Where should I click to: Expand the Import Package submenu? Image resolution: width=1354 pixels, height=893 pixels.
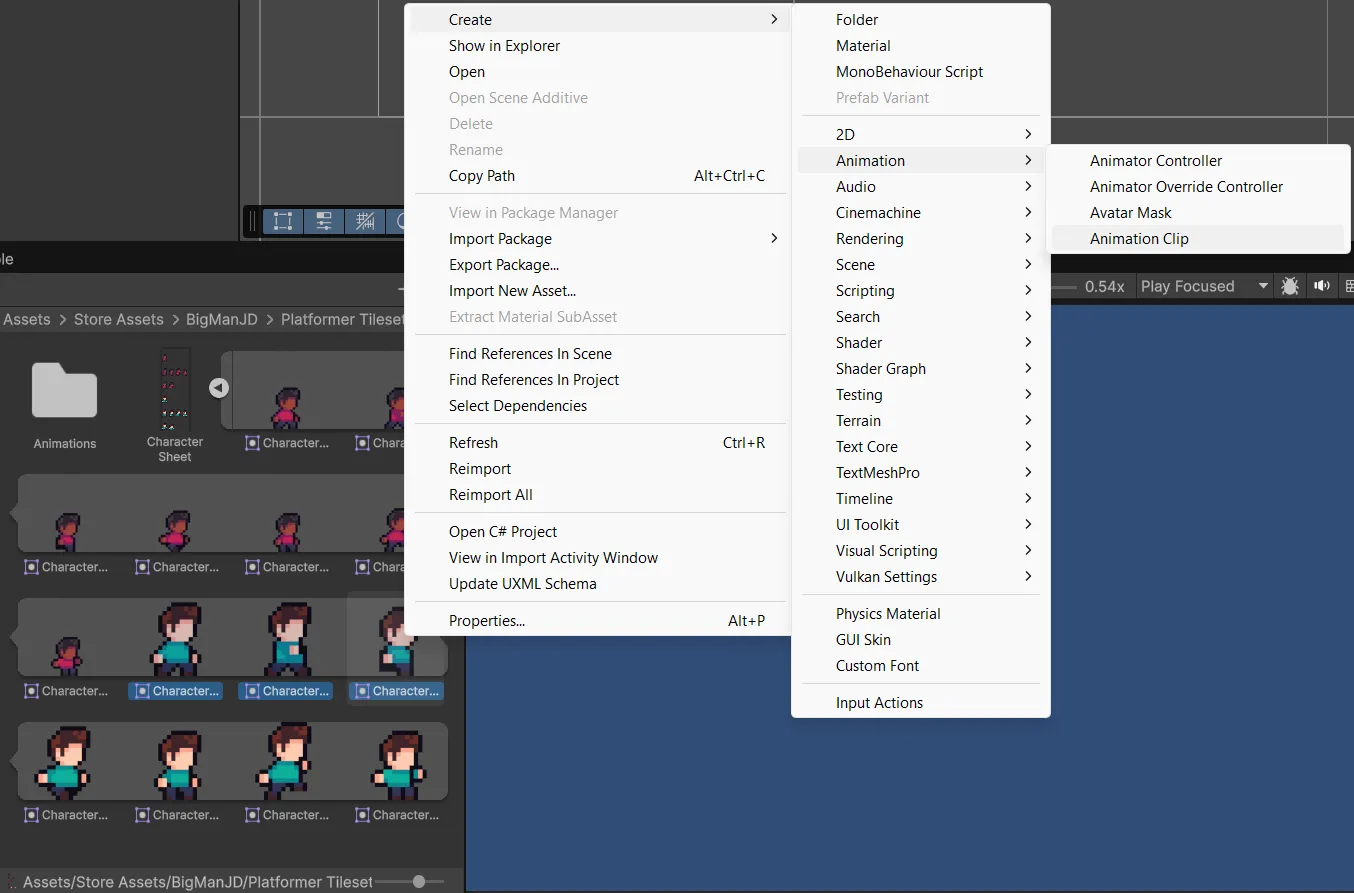(600, 239)
